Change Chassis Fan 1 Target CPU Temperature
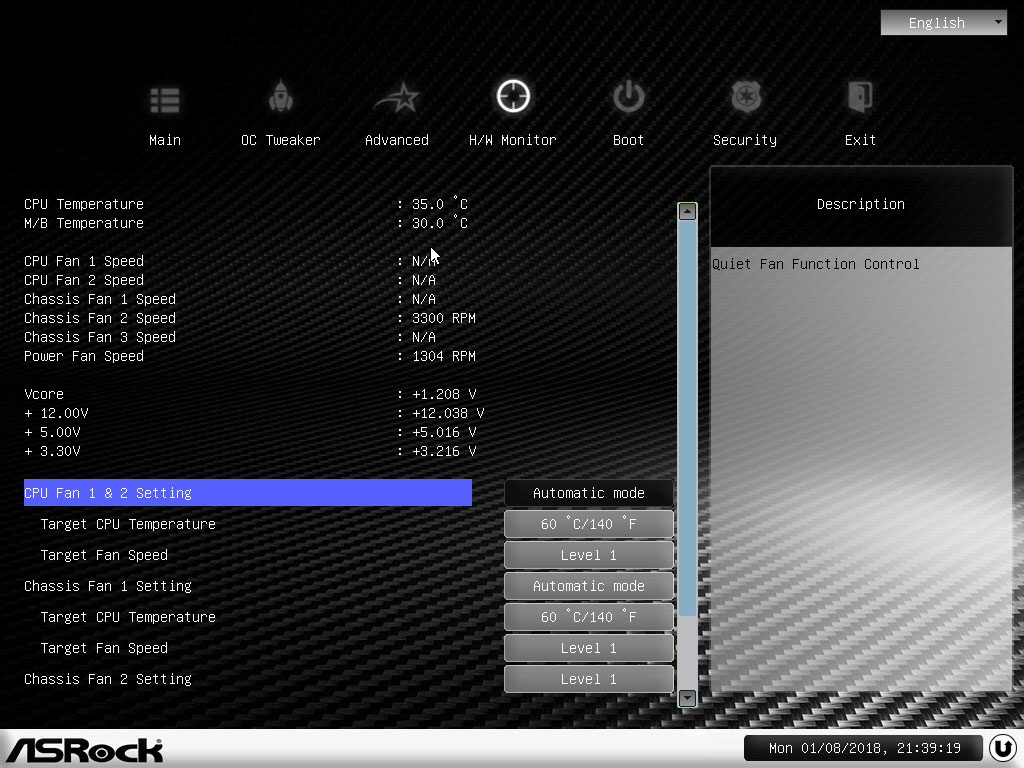Image resolution: width=1024 pixels, height=768 pixels. click(588, 617)
